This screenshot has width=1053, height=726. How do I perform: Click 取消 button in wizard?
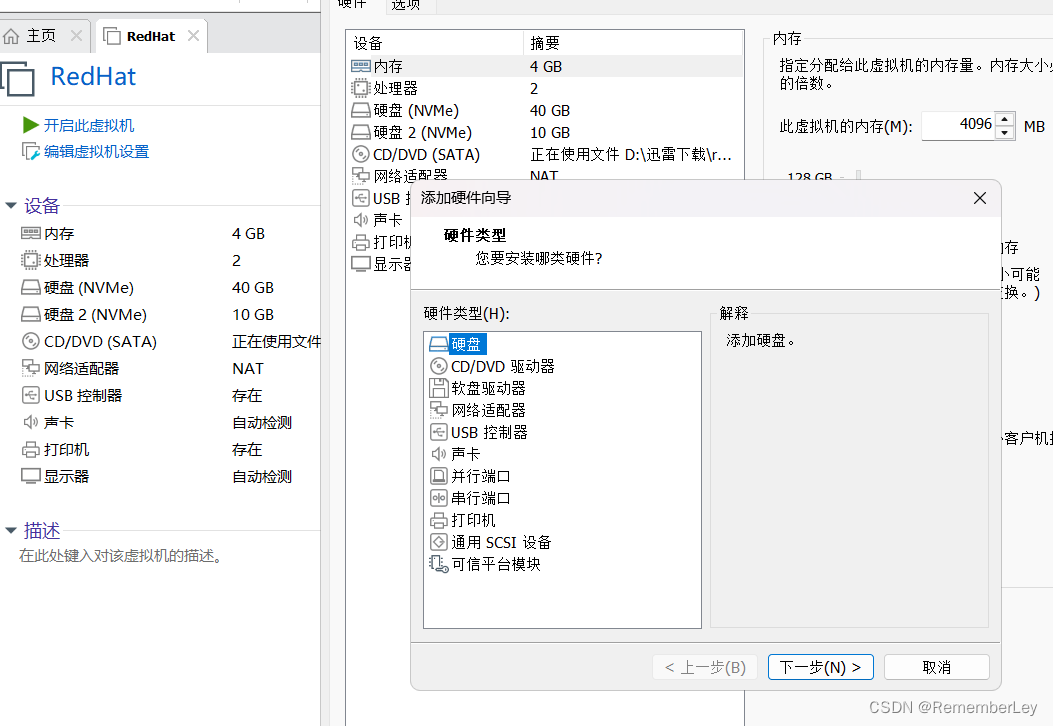(x=937, y=667)
